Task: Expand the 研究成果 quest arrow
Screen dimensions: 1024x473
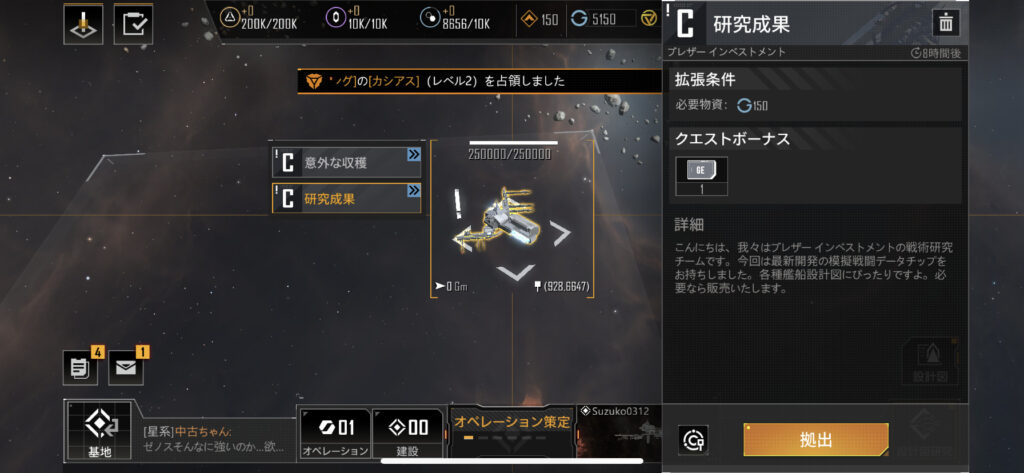Action: [x=414, y=191]
